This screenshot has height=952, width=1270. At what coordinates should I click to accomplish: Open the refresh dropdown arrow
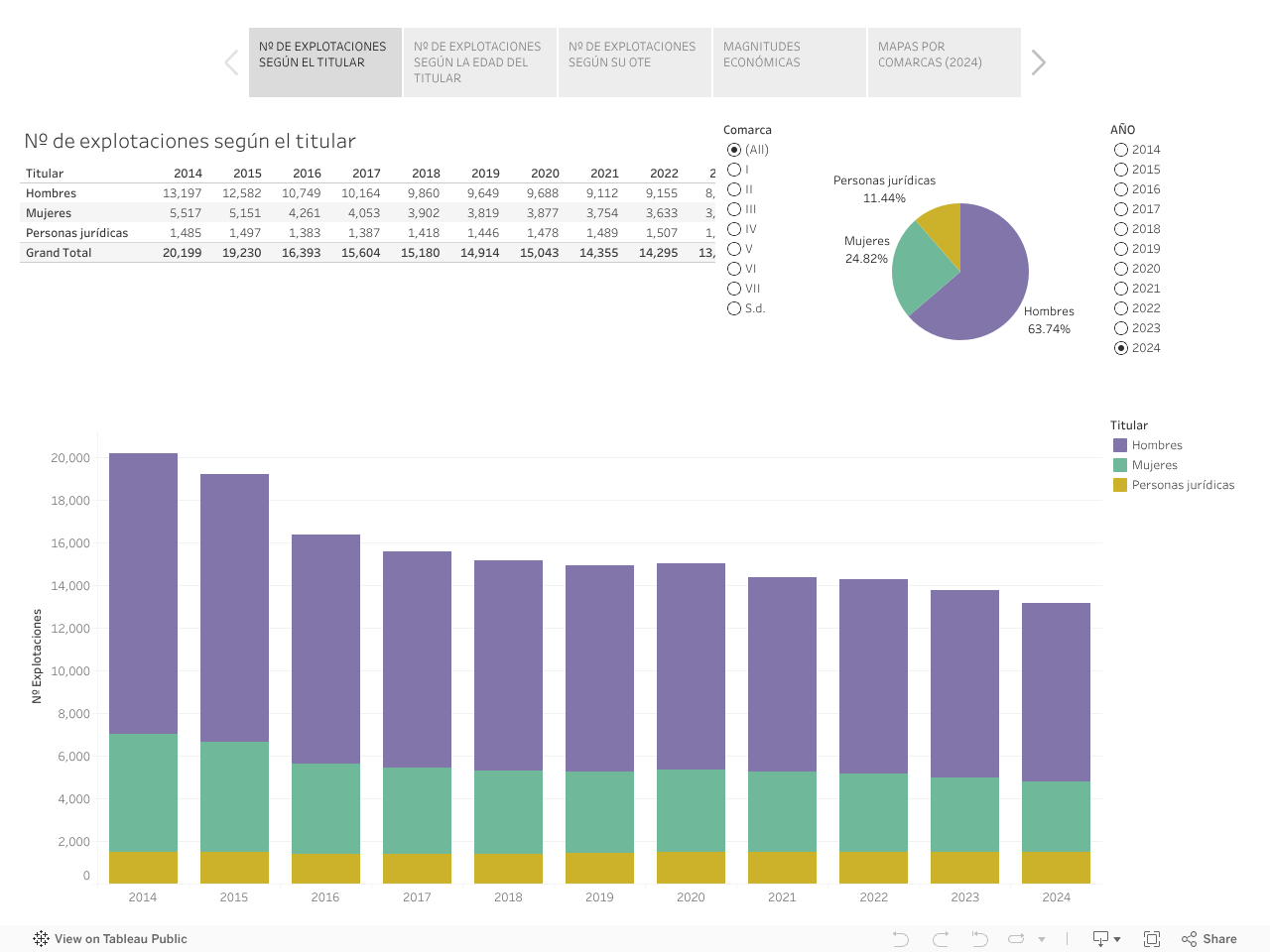tap(1042, 939)
